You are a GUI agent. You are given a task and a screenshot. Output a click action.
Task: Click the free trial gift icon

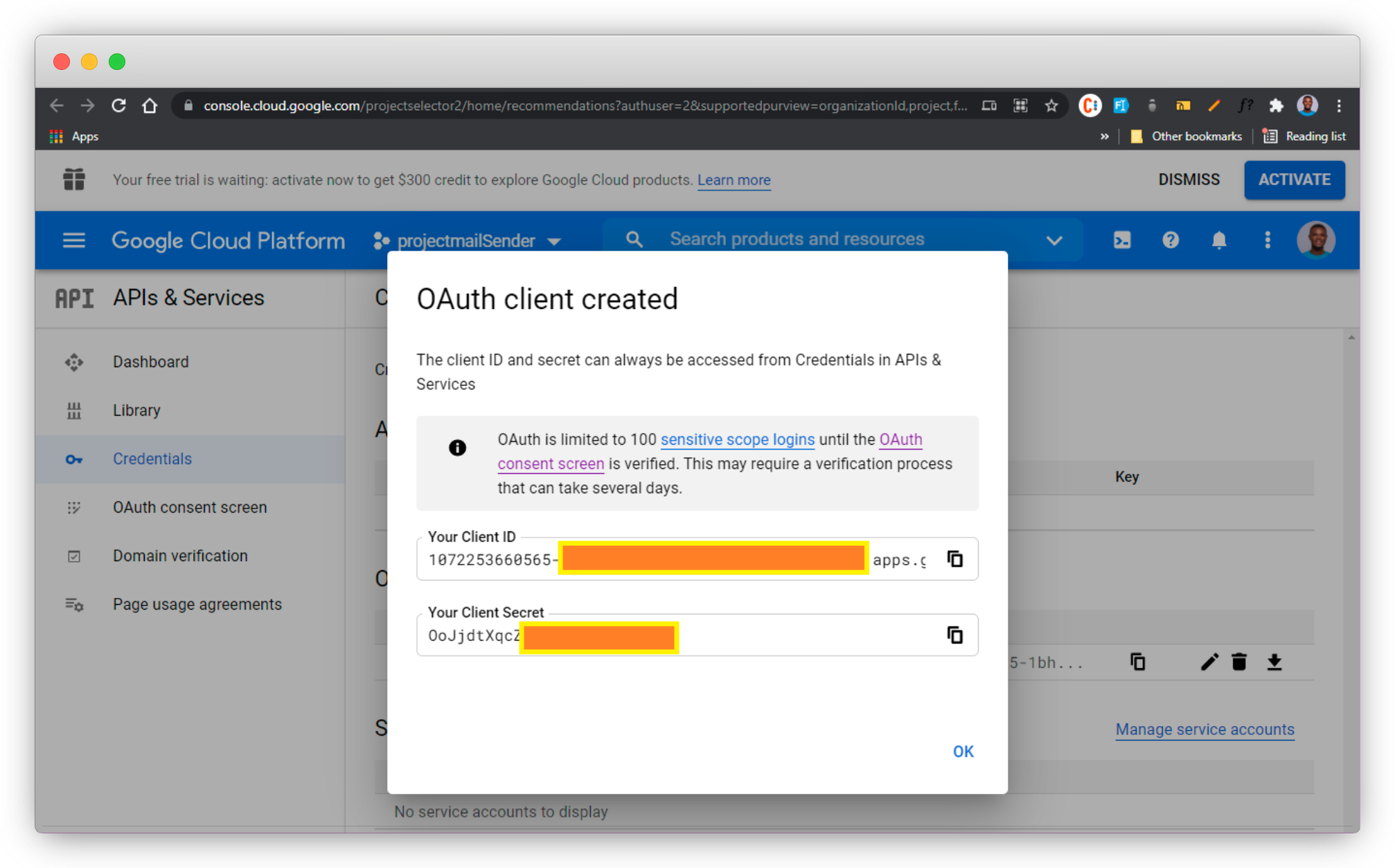click(x=73, y=179)
